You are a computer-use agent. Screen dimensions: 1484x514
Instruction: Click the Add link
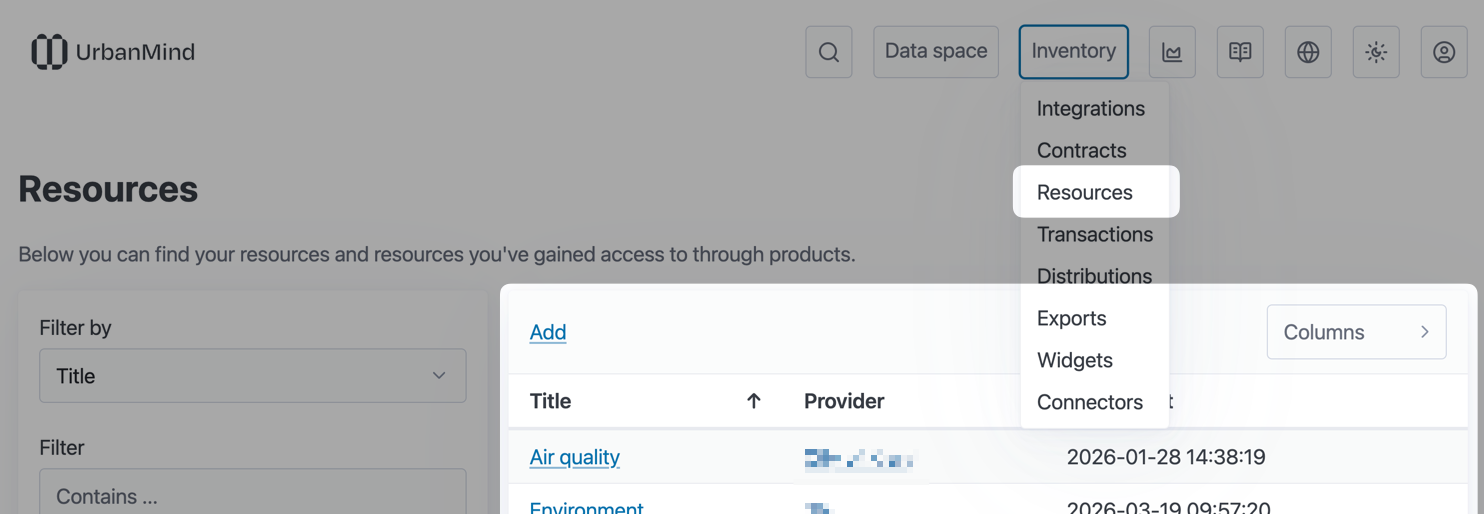click(x=548, y=332)
